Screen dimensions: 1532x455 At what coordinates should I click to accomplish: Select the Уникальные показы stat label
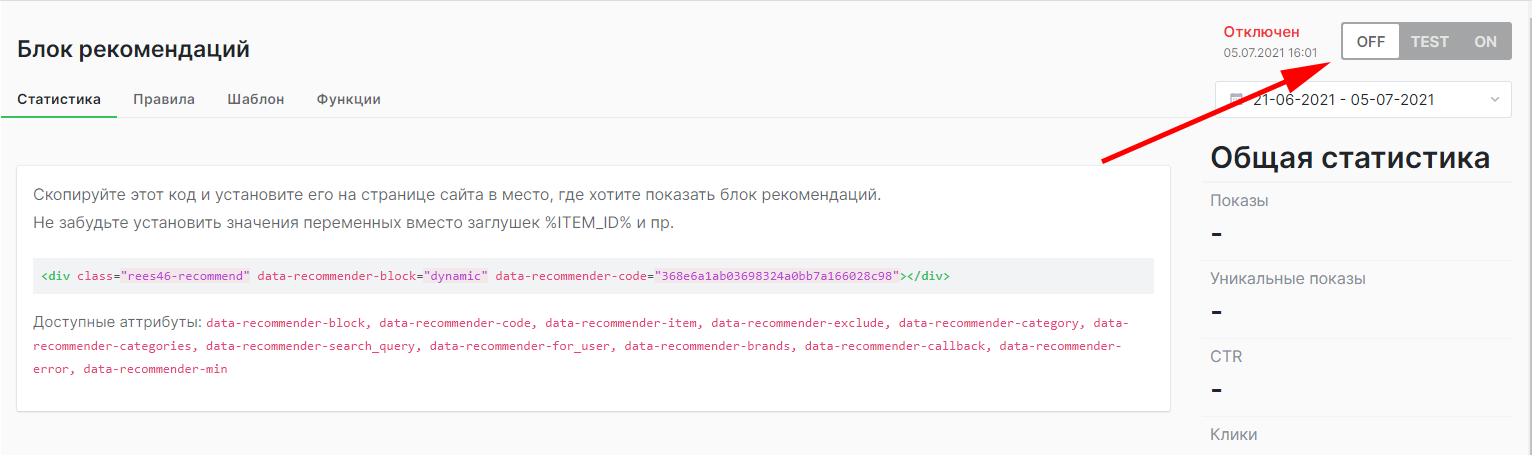(x=1287, y=279)
